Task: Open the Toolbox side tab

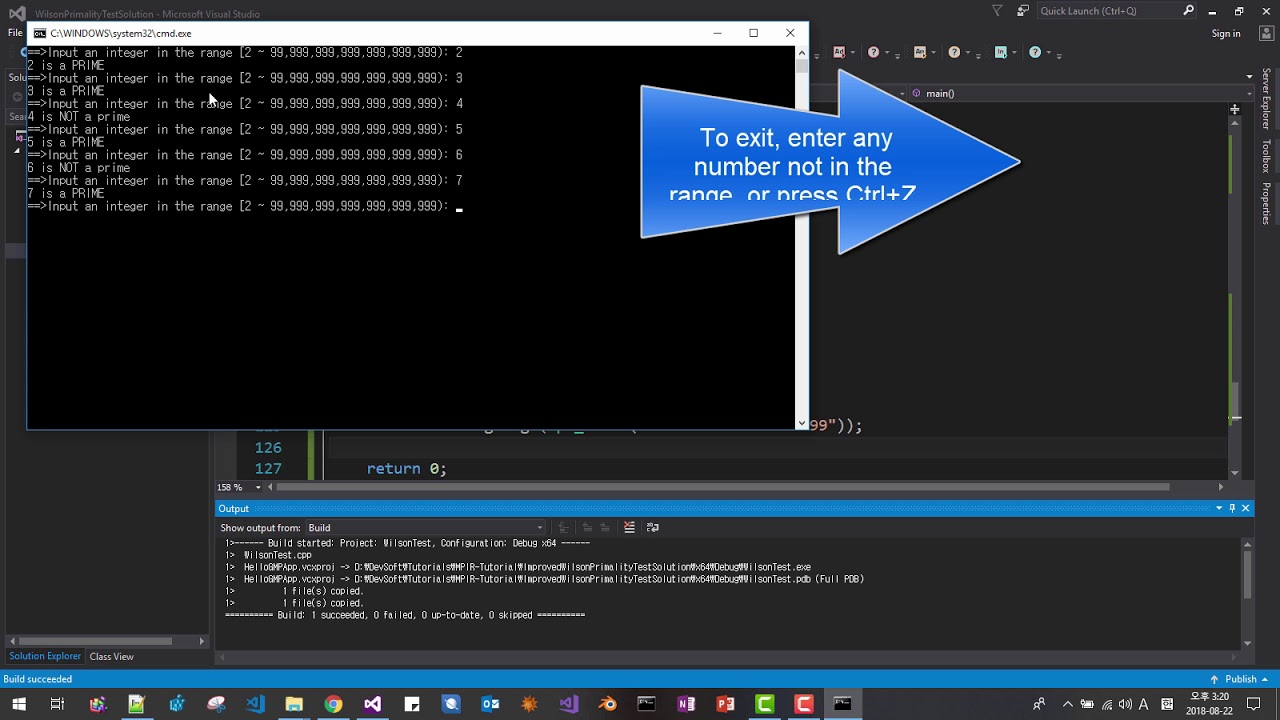Action: coord(1266,157)
